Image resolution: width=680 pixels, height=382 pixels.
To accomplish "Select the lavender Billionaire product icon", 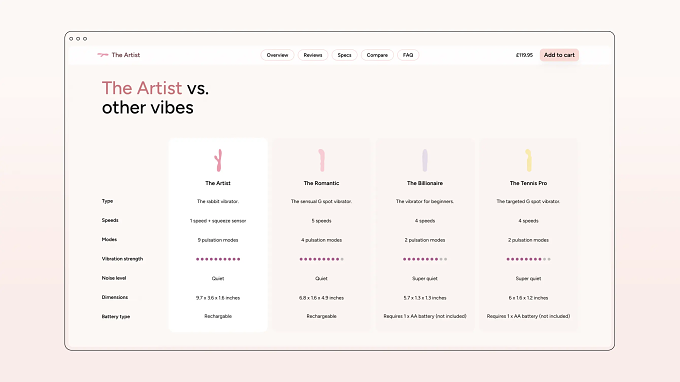I will pyautogui.click(x=425, y=160).
